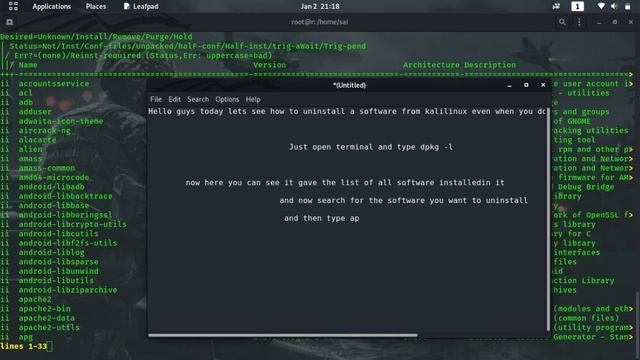Click the volume speaker icon

tap(614, 7)
